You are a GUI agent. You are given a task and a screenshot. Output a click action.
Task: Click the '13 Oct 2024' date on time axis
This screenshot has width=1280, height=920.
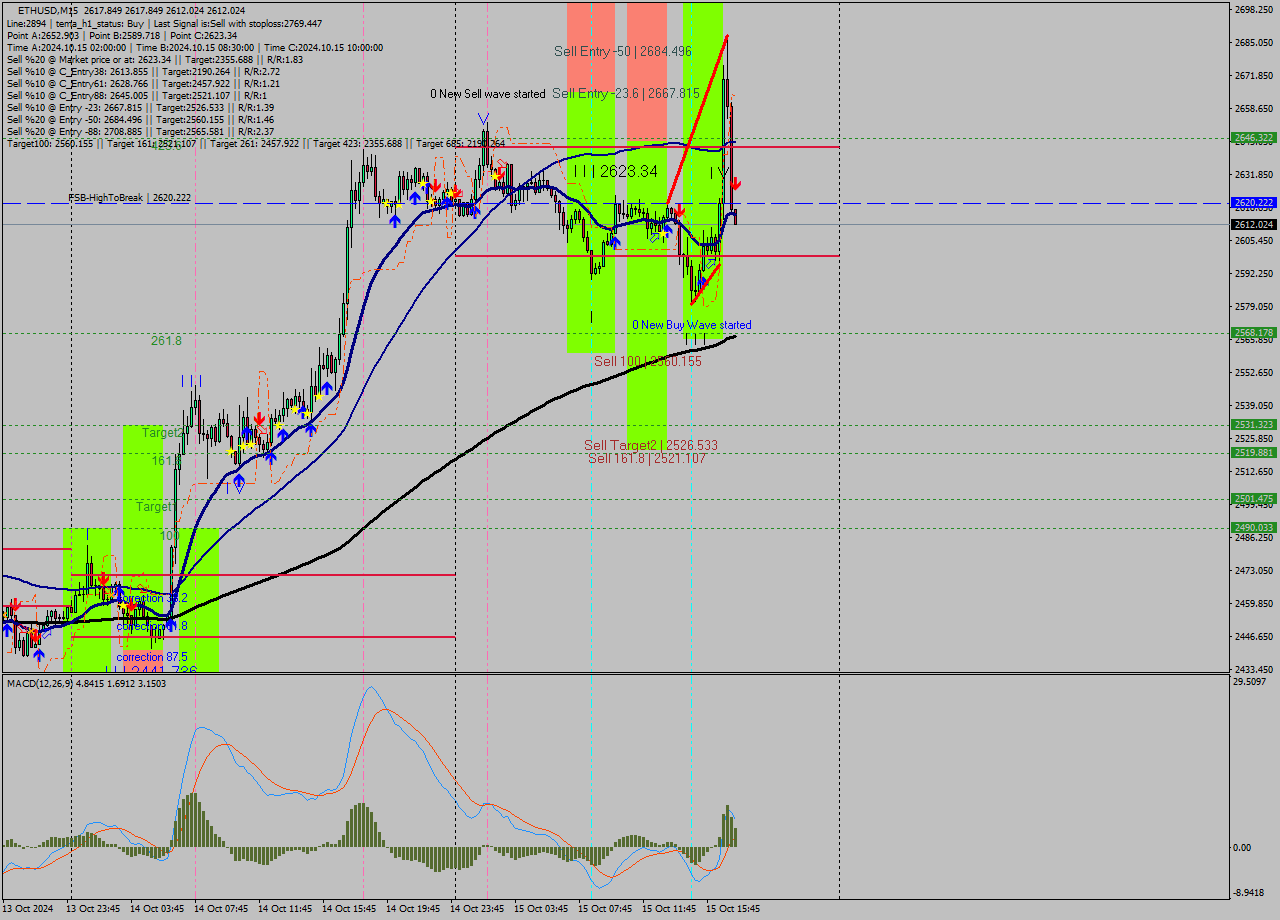coord(27,909)
